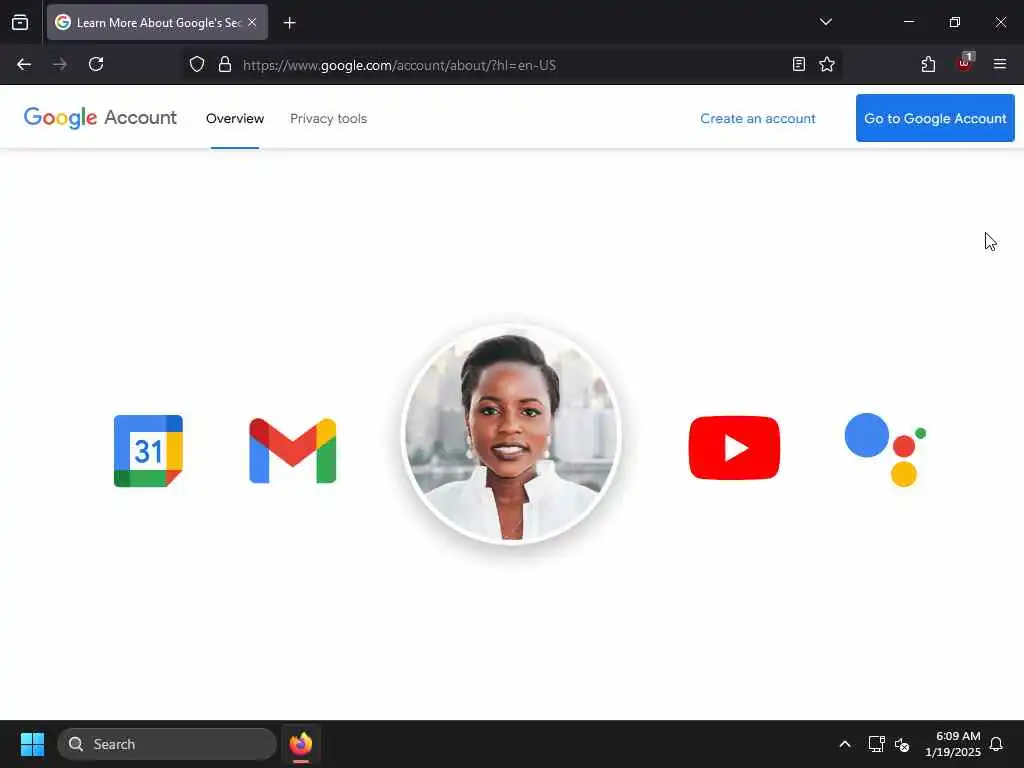The height and width of the screenshot is (768, 1024).
Task: Open the notifications bell icon
Action: [996, 744]
